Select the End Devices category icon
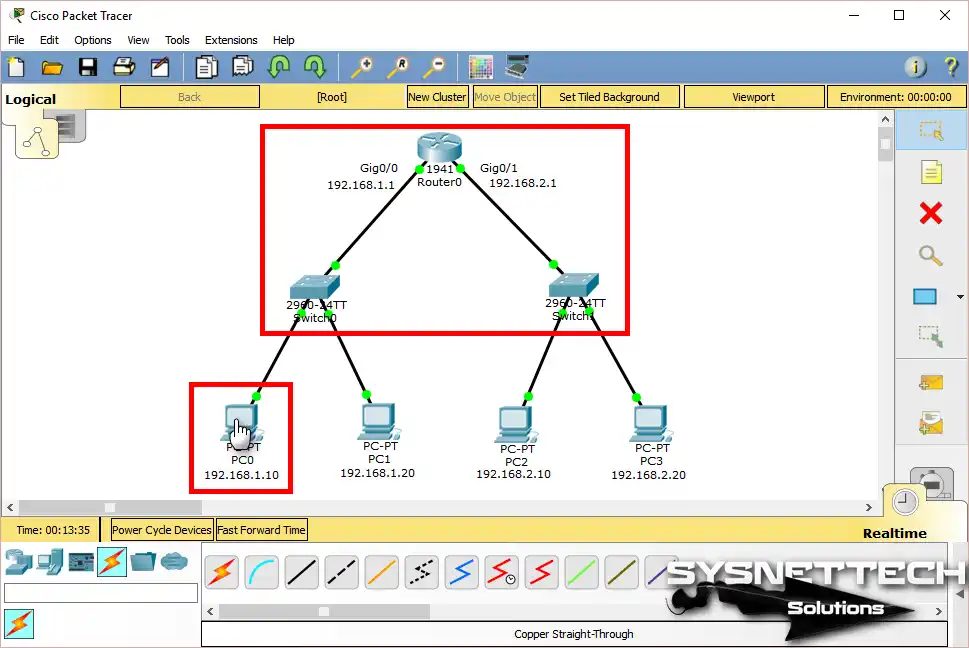The height and width of the screenshot is (648, 969). pos(49,562)
